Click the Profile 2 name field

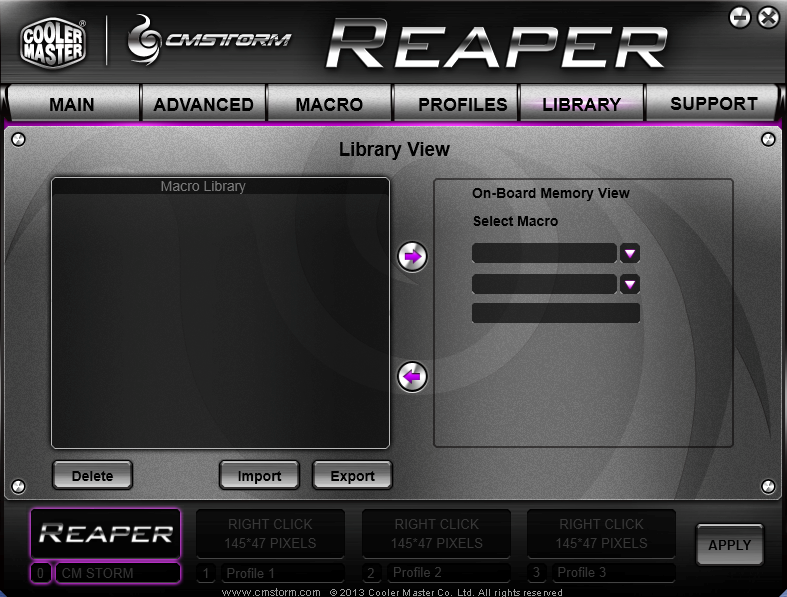pos(449,572)
